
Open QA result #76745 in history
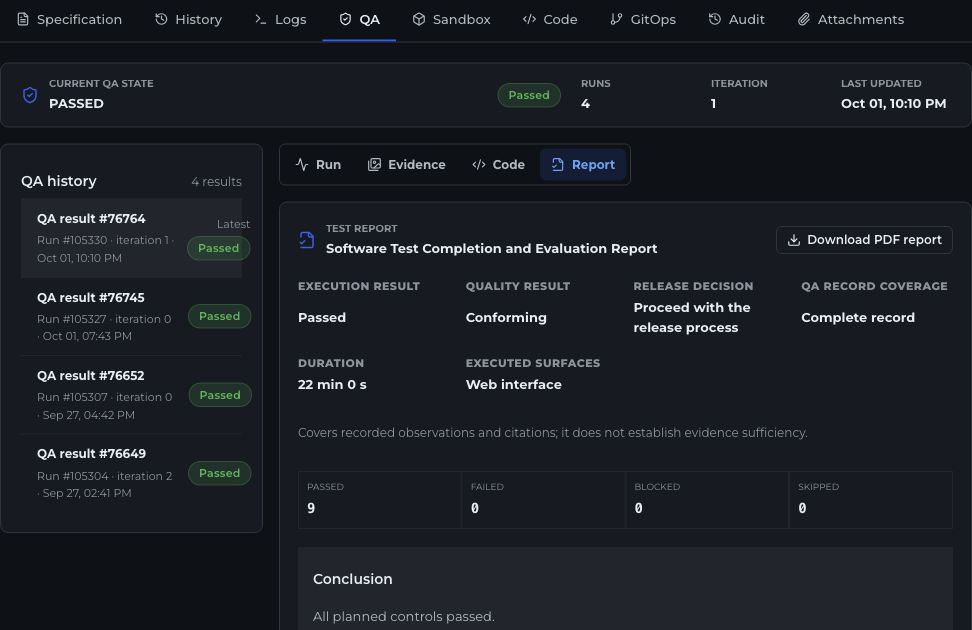131,316
